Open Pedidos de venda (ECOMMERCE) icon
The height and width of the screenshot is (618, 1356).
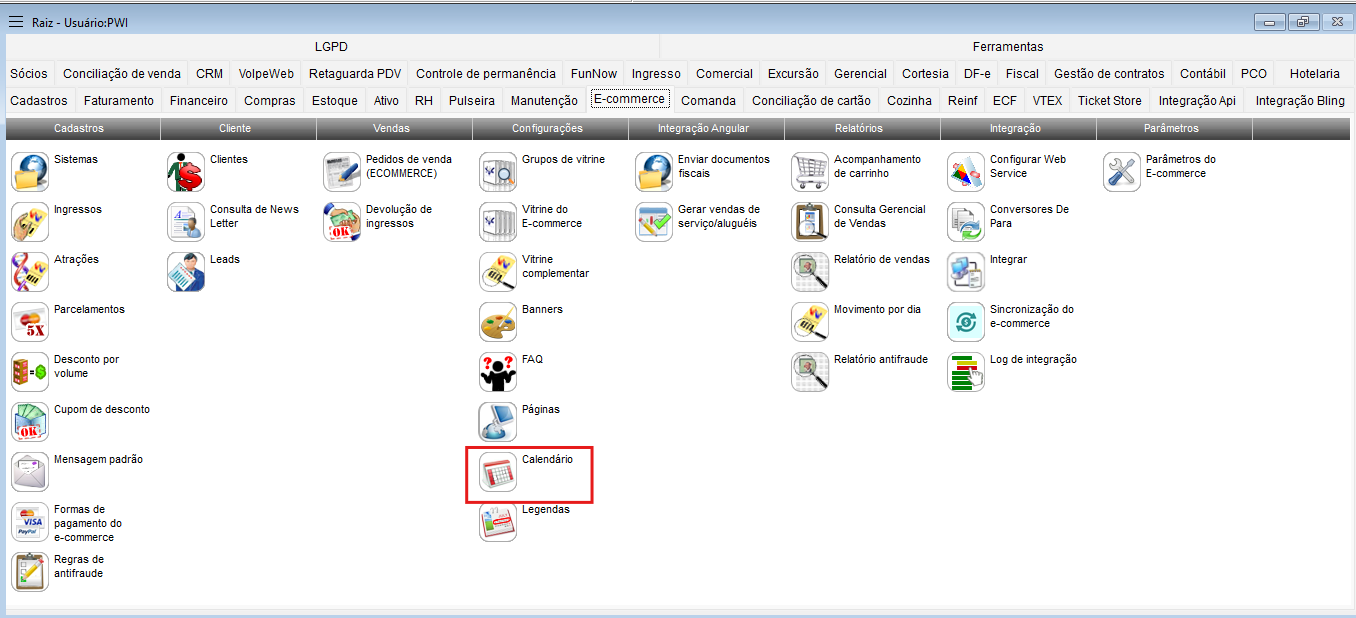342,172
